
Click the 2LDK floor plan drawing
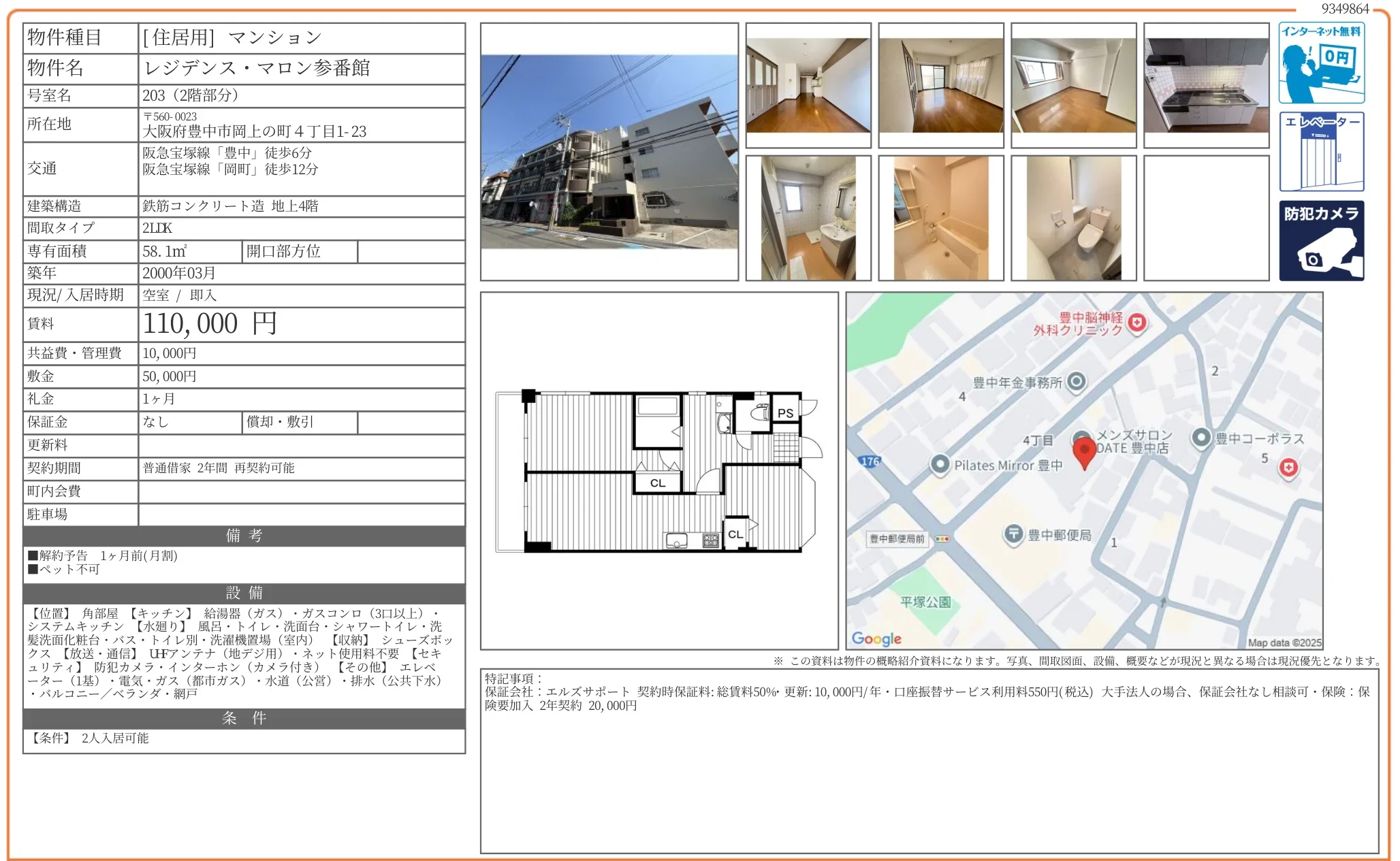[658, 471]
